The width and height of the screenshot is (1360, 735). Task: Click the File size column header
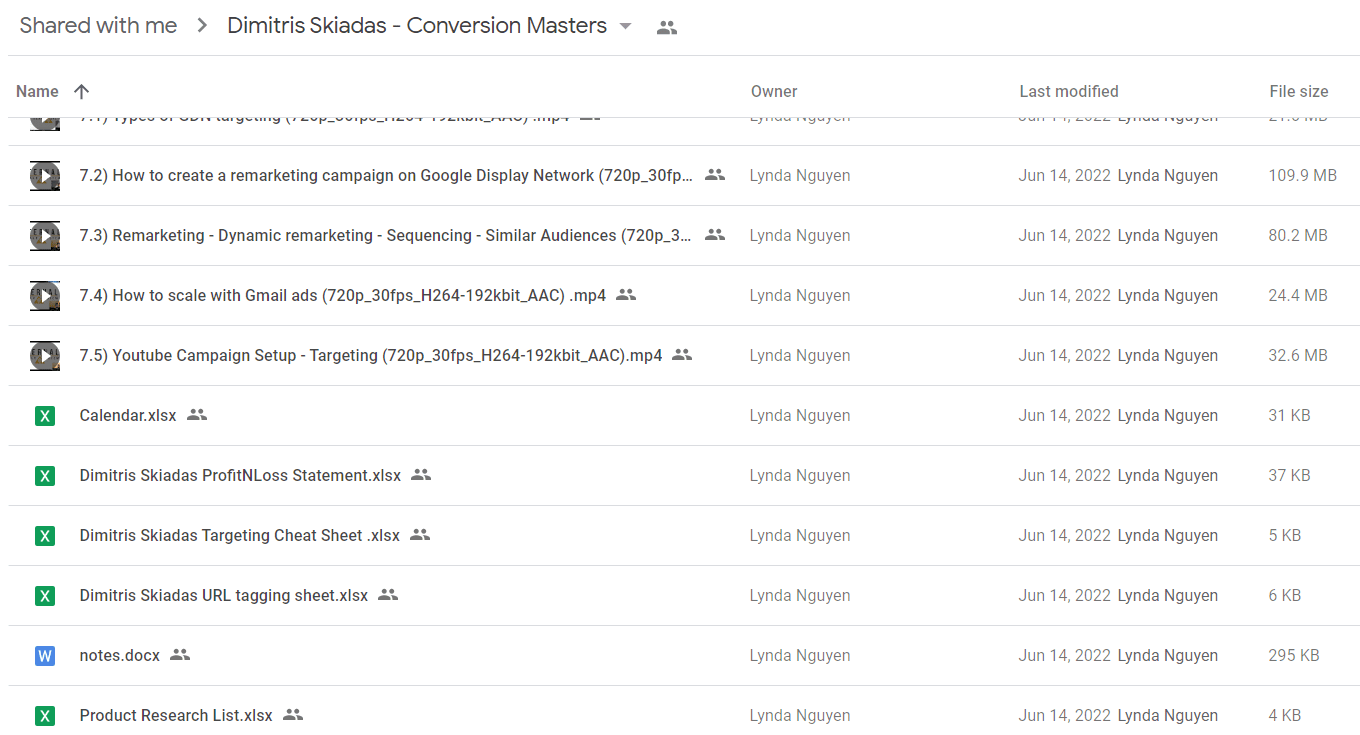(x=1299, y=91)
